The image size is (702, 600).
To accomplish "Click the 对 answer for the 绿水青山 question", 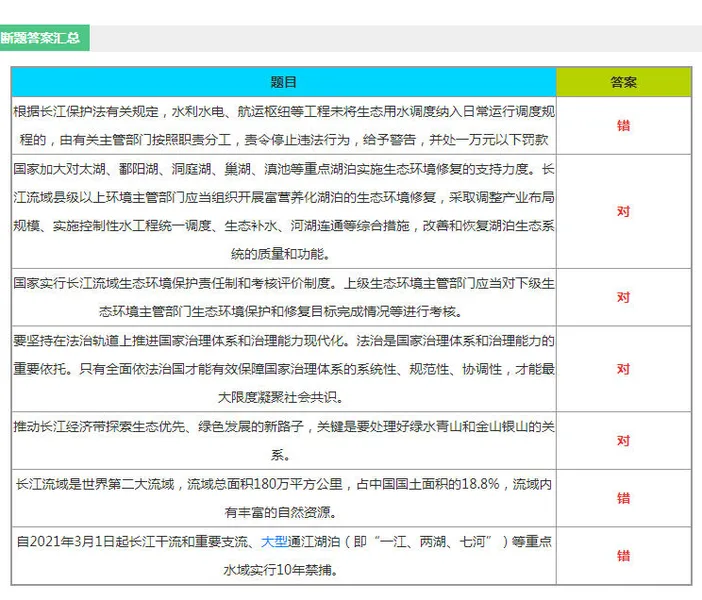I will (x=623, y=441).
